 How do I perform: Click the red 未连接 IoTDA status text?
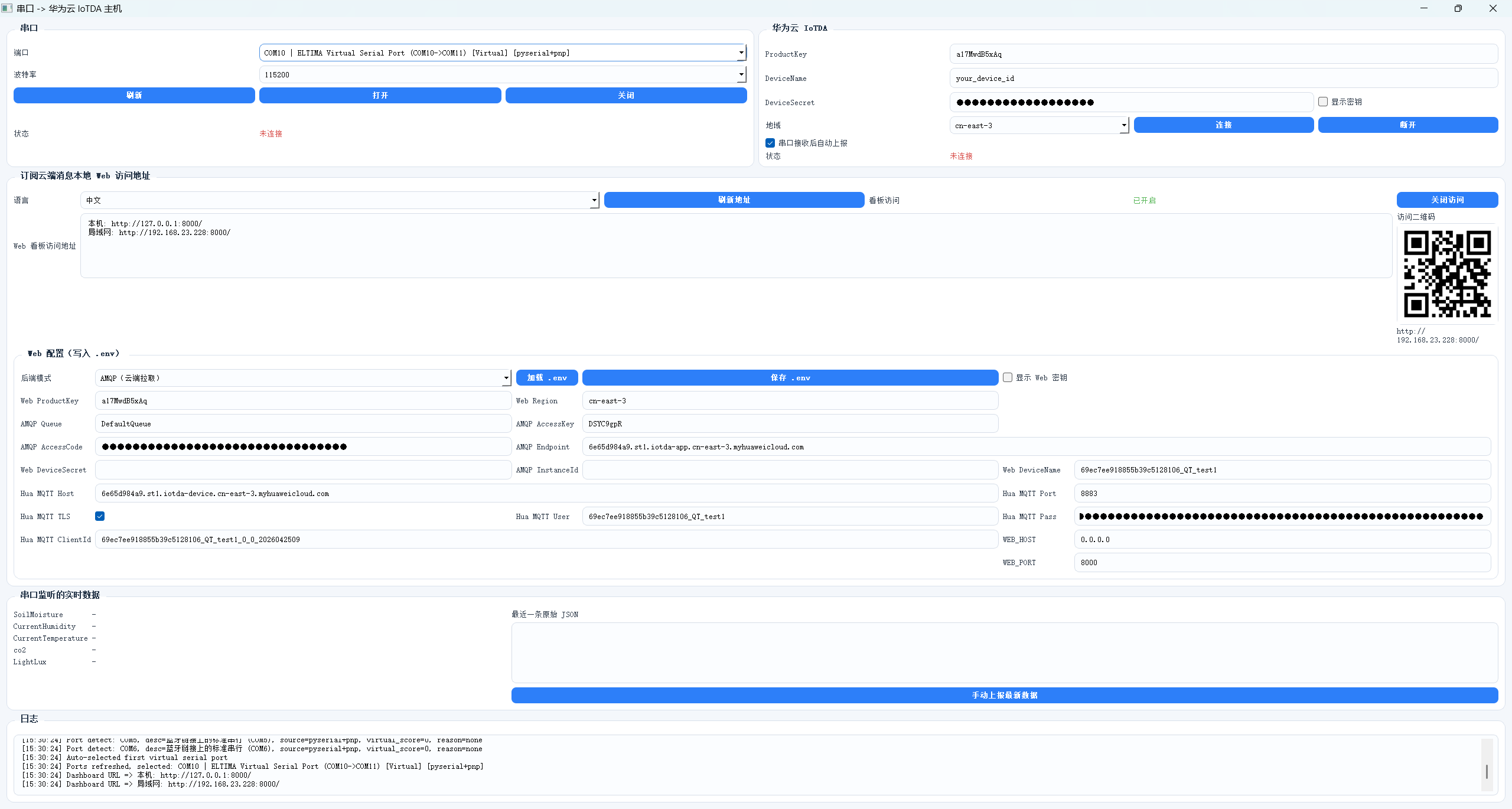[x=961, y=156]
